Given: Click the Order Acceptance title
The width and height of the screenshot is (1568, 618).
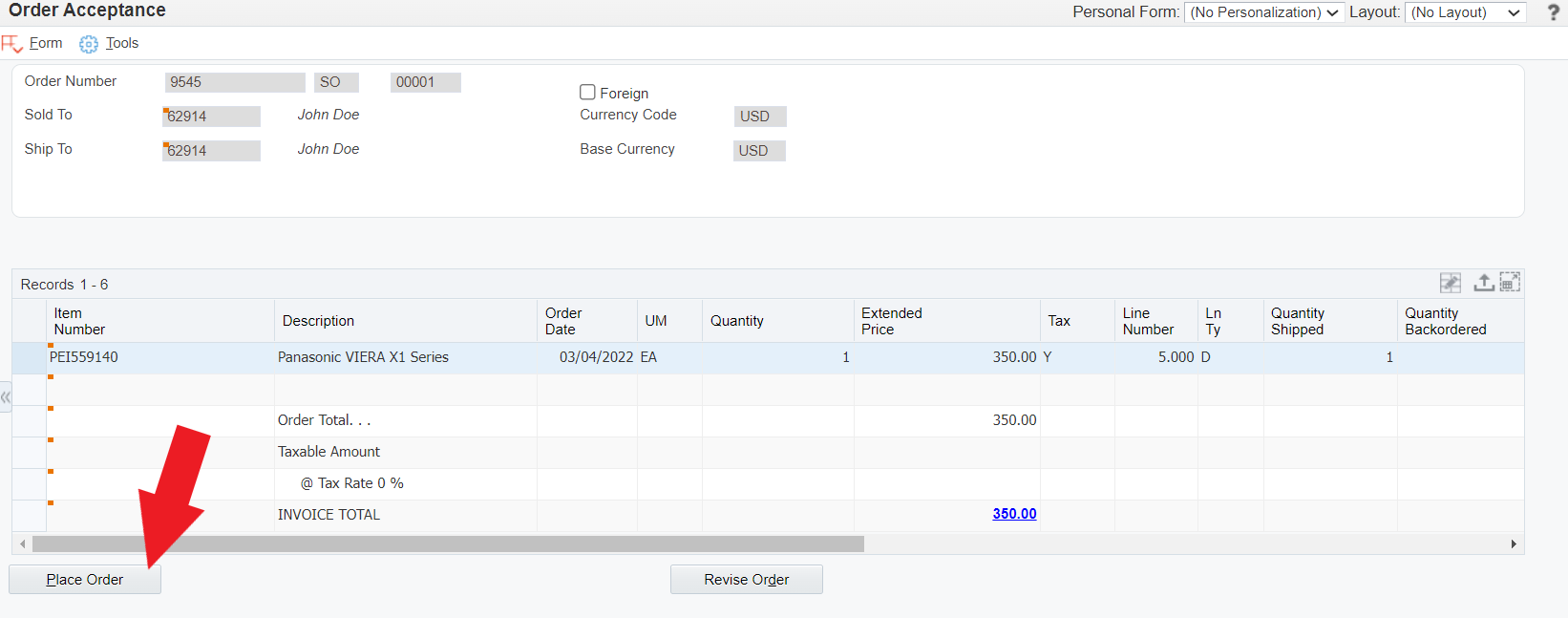Looking at the screenshot, I should pos(87,11).
